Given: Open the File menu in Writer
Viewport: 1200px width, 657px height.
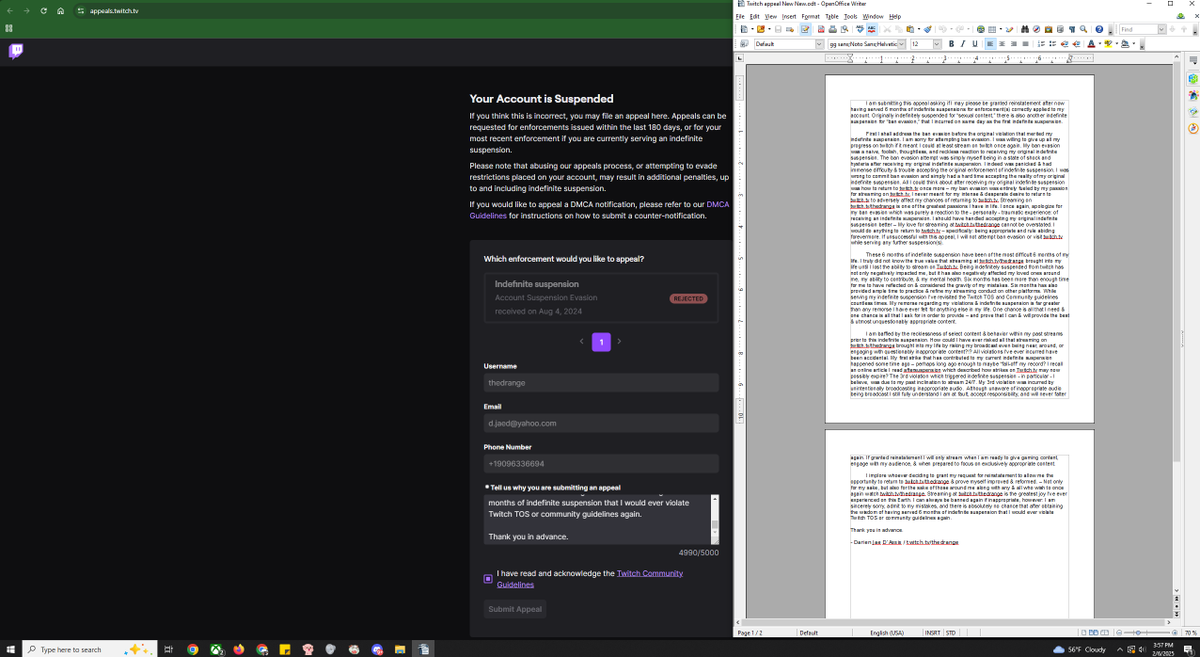Looking at the screenshot, I should click(x=741, y=16).
